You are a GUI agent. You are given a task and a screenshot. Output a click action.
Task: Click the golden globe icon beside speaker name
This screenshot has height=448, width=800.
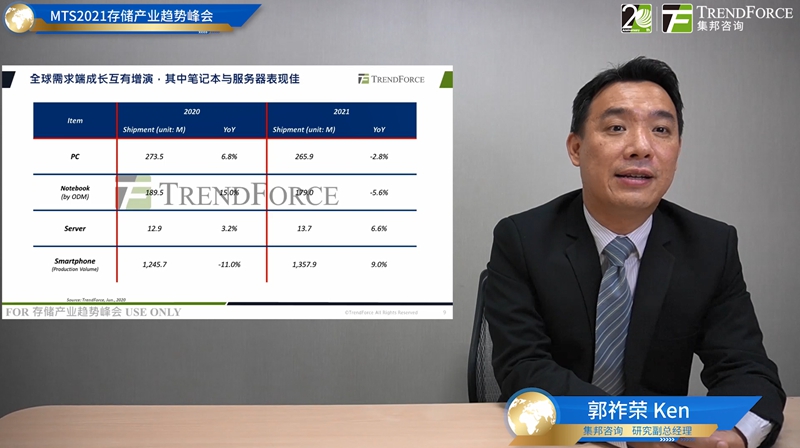click(532, 417)
